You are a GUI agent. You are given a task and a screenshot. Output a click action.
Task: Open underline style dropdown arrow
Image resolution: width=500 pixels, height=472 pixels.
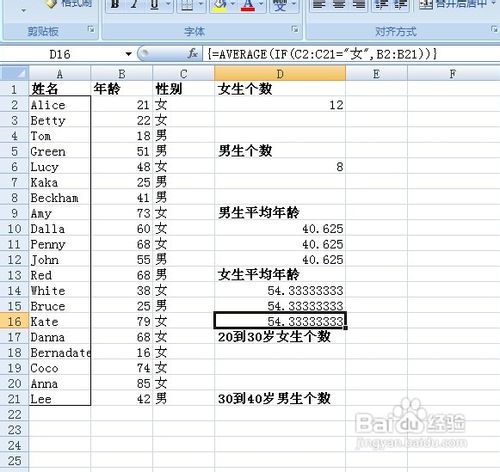pos(169,5)
